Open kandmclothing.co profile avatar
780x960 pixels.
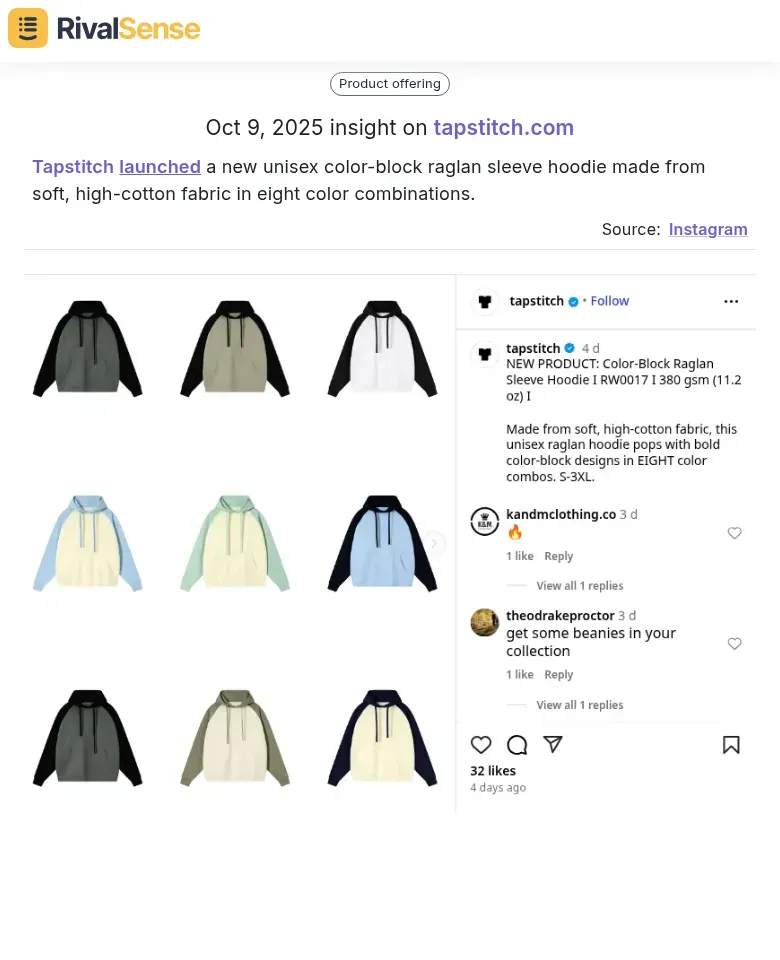[485, 522]
